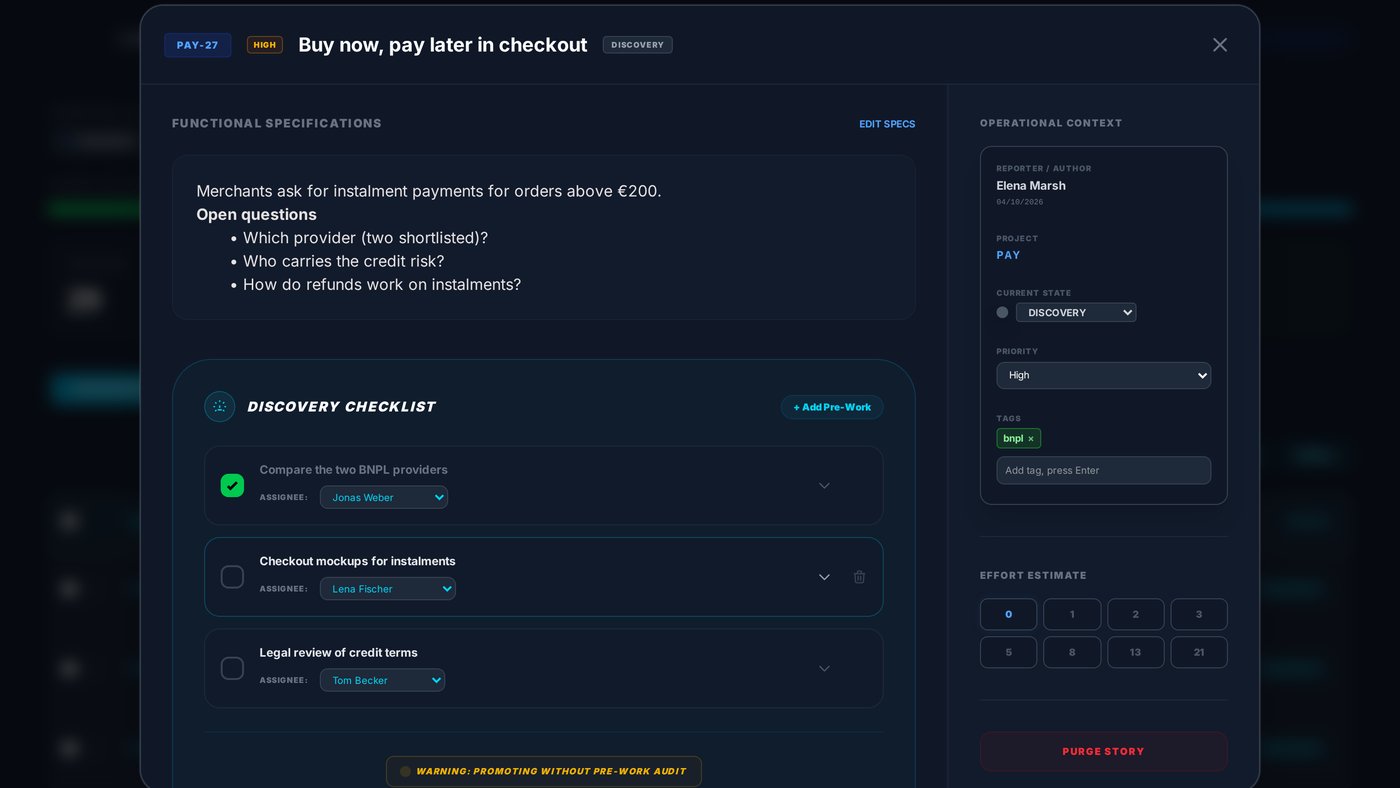
Task: Click the Which provider (two shortlisted) question
Action: 365,238
